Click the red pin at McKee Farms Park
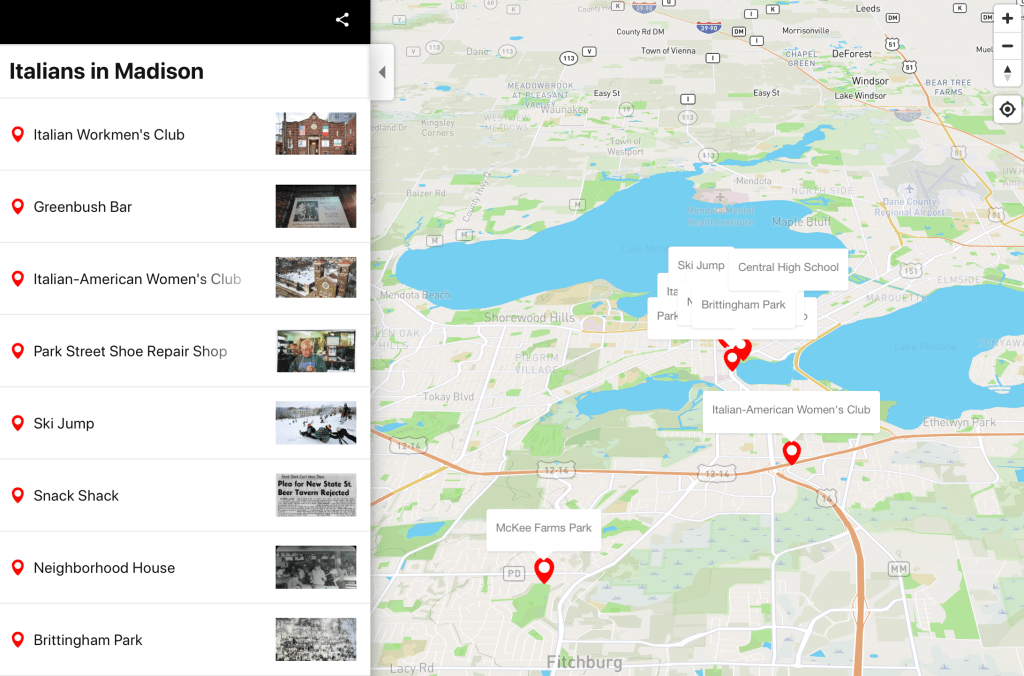The image size is (1024, 676). coord(544,570)
